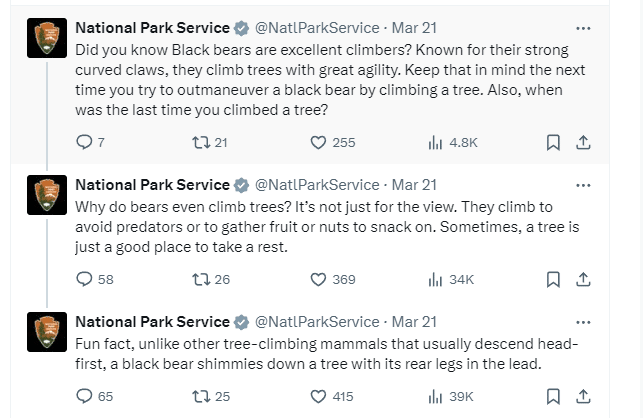The width and height of the screenshot is (643, 418).
Task: Like the tweet with 369 likes
Action: point(319,280)
